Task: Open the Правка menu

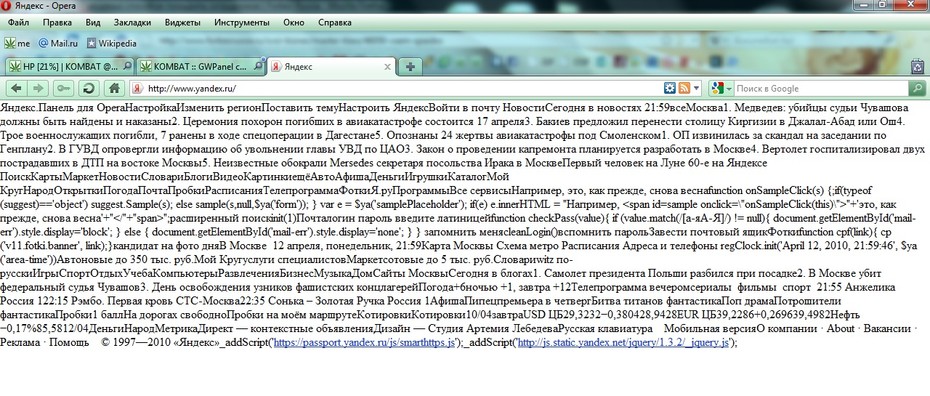Action: point(57,23)
